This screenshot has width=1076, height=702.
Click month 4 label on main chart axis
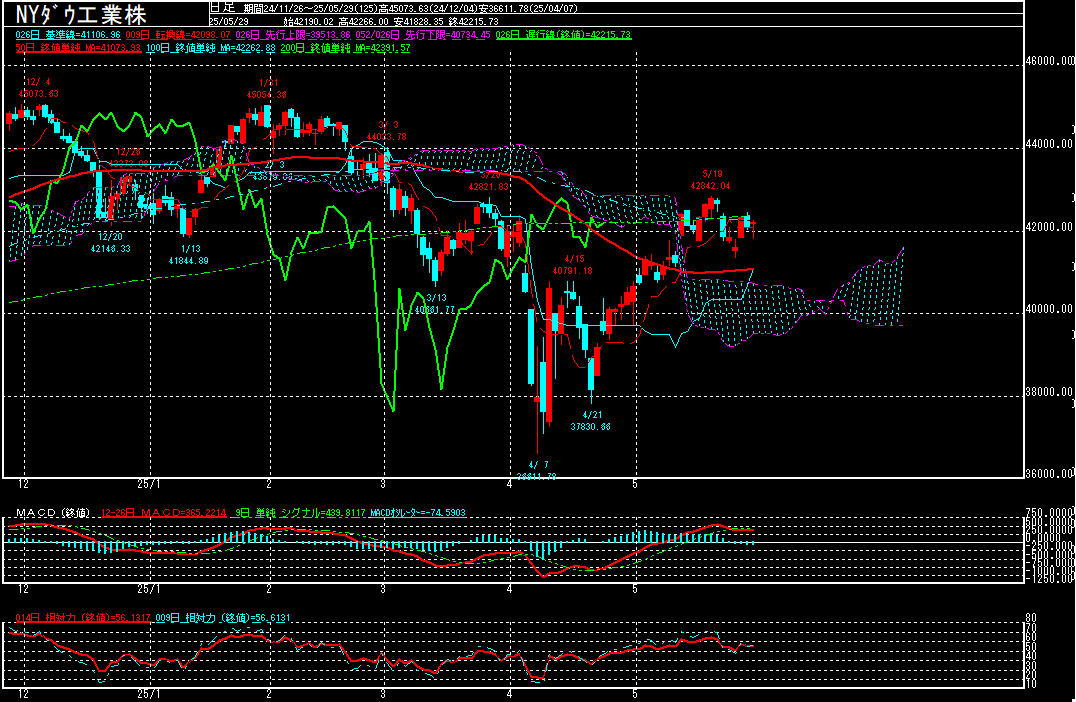click(510, 484)
